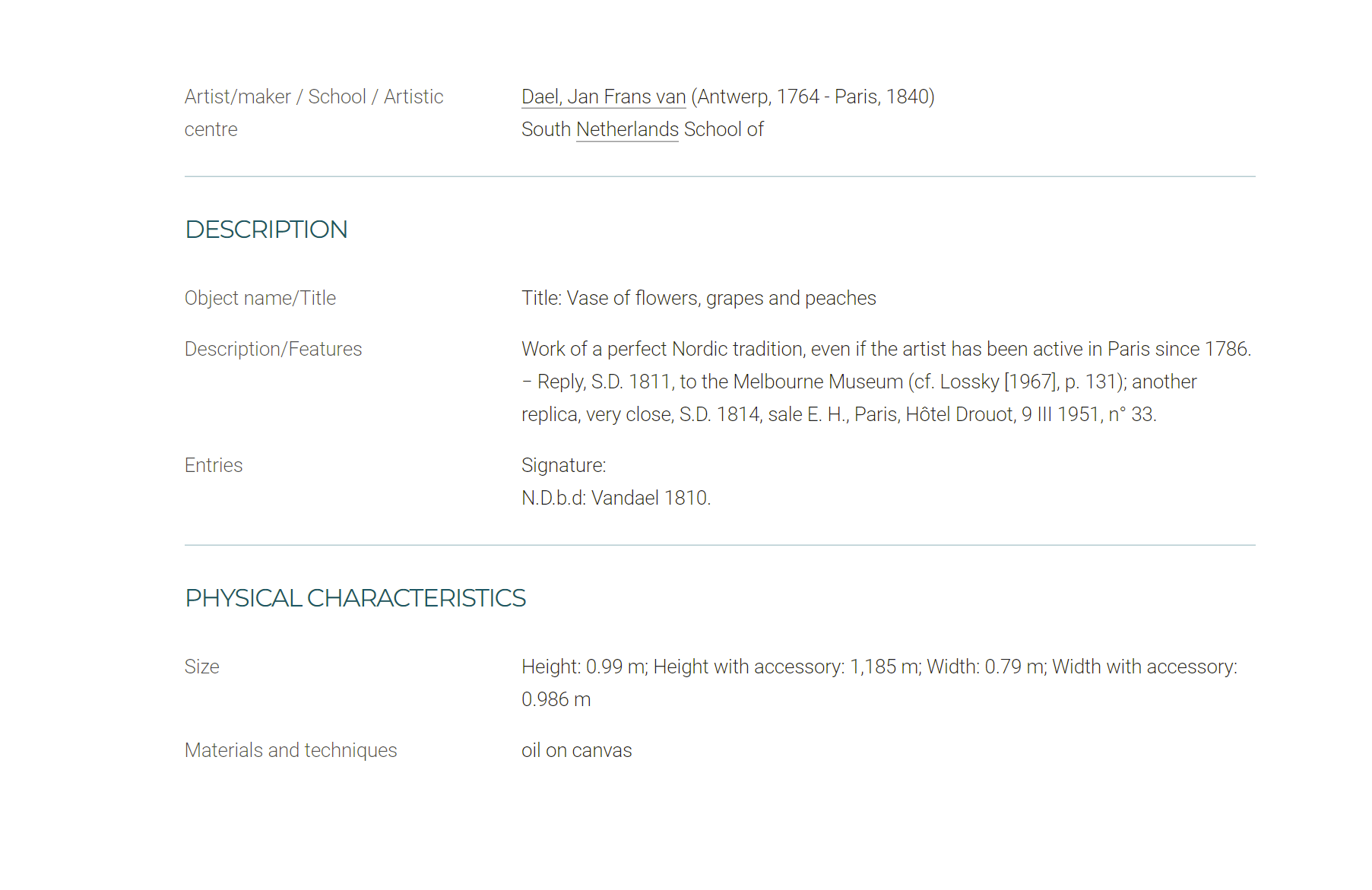Click the DESCRIPTION section heading
This screenshot has width=1372, height=890.
[266, 230]
